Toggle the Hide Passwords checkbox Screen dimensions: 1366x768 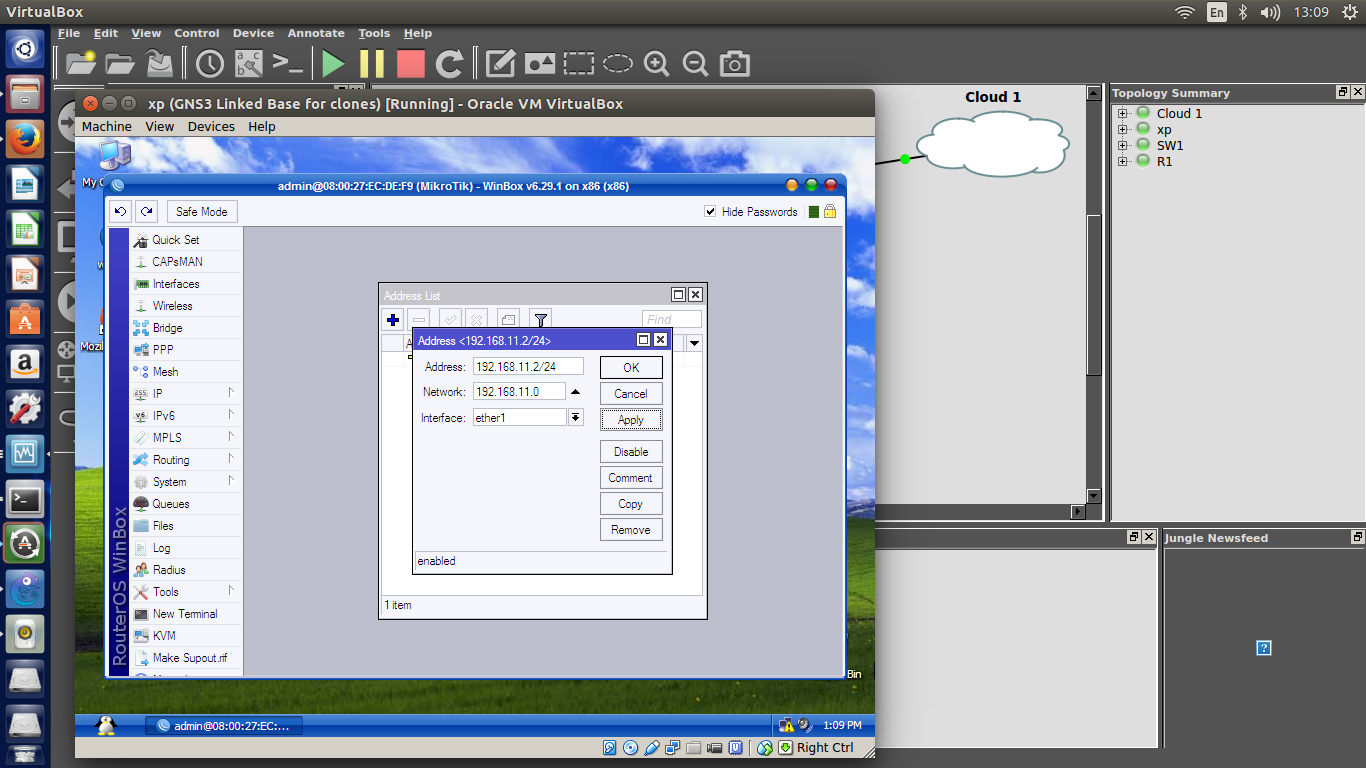[710, 211]
